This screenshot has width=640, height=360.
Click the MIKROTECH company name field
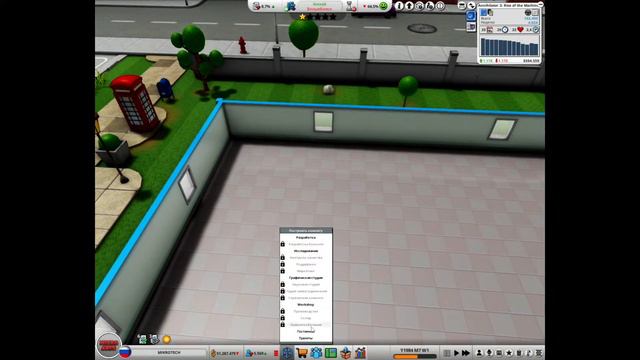point(169,352)
